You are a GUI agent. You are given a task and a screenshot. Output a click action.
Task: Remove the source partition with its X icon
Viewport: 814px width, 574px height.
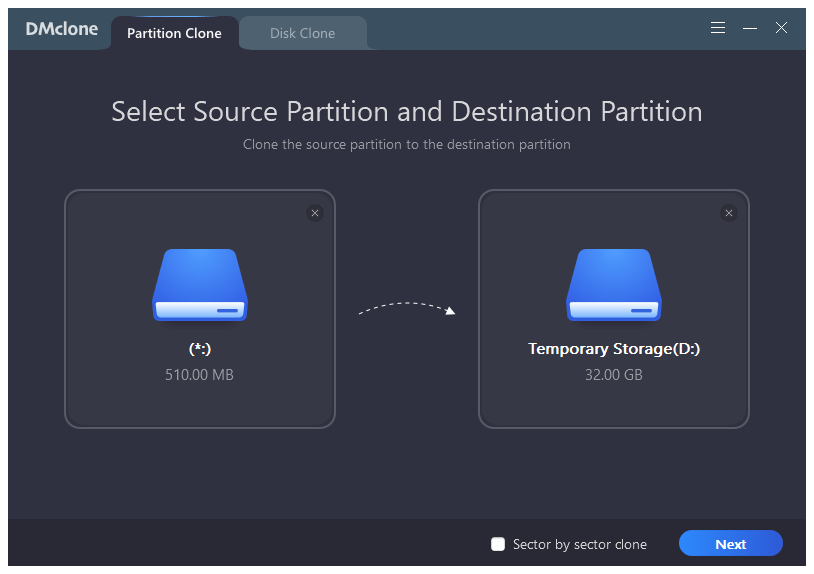[x=315, y=213]
